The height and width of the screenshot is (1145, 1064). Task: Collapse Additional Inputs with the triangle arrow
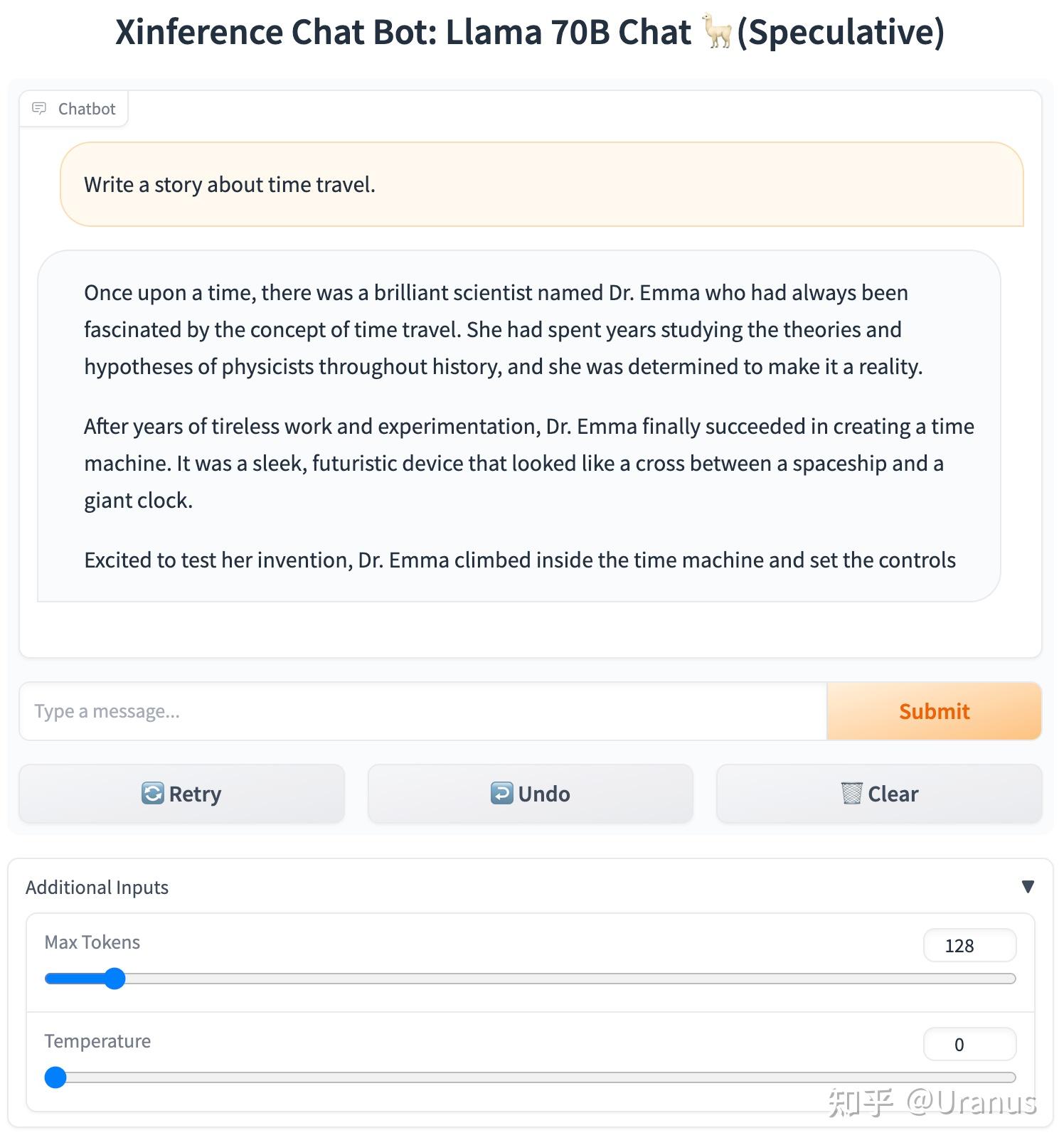(x=1027, y=887)
